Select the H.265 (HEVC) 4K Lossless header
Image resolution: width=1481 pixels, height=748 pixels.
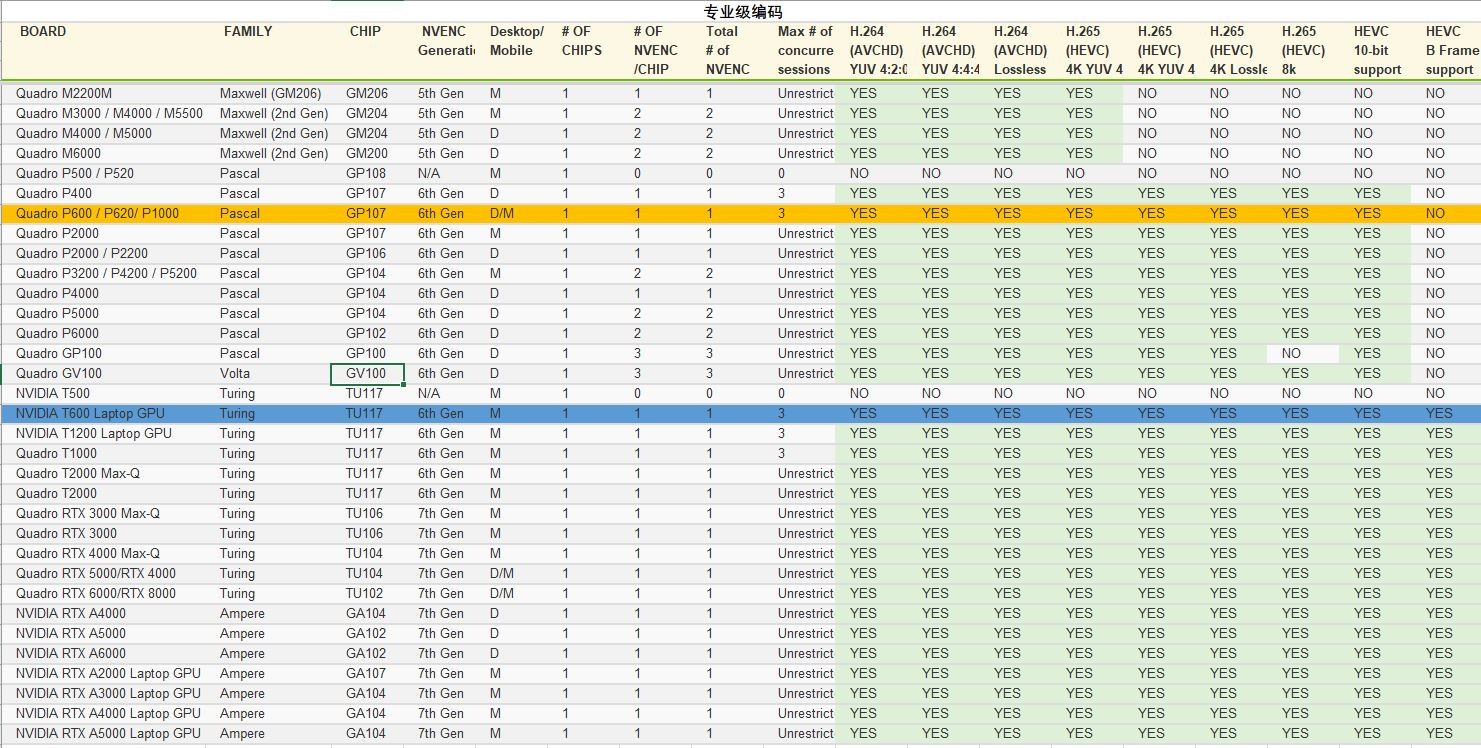1231,51
